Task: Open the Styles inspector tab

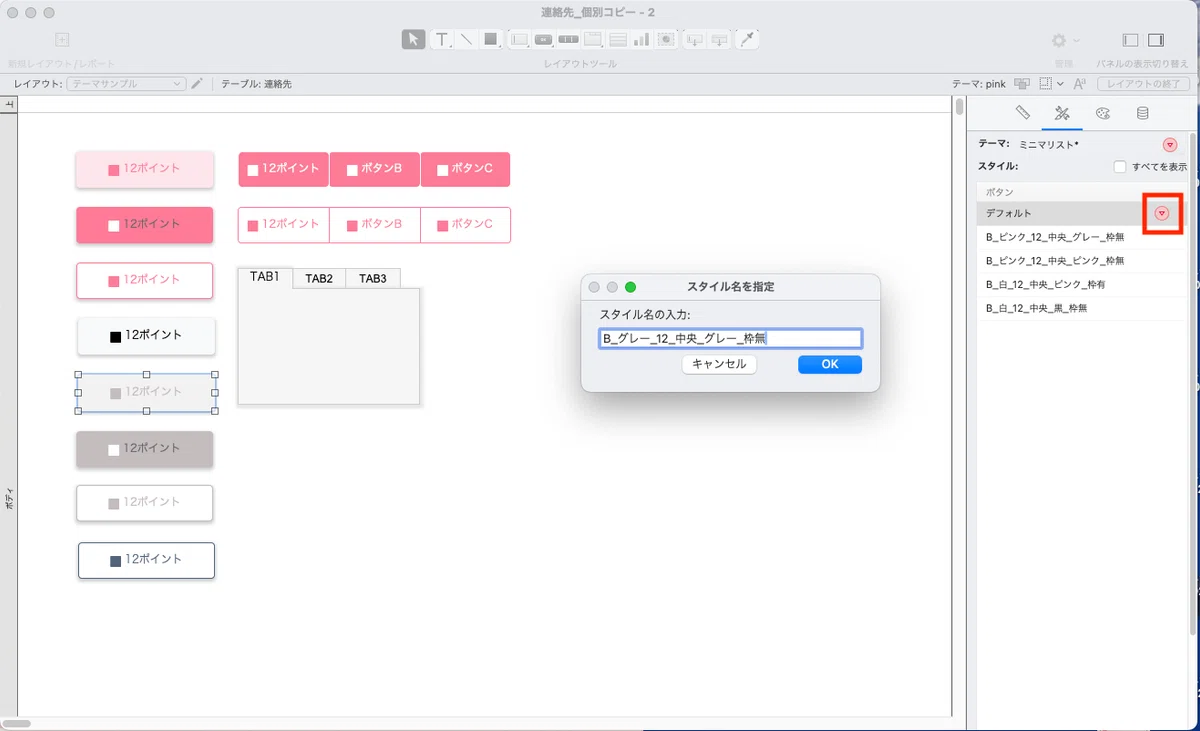Action: pyautogui.click(x=1062, y=113)
